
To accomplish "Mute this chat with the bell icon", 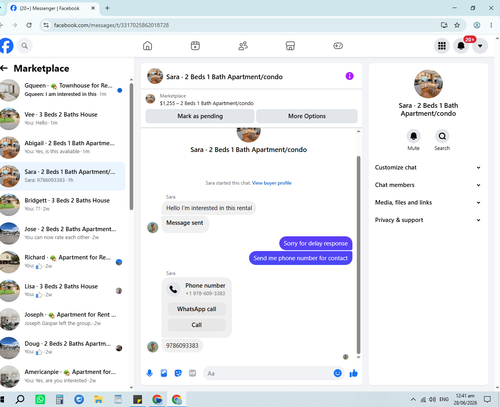I will coord(413,136).
